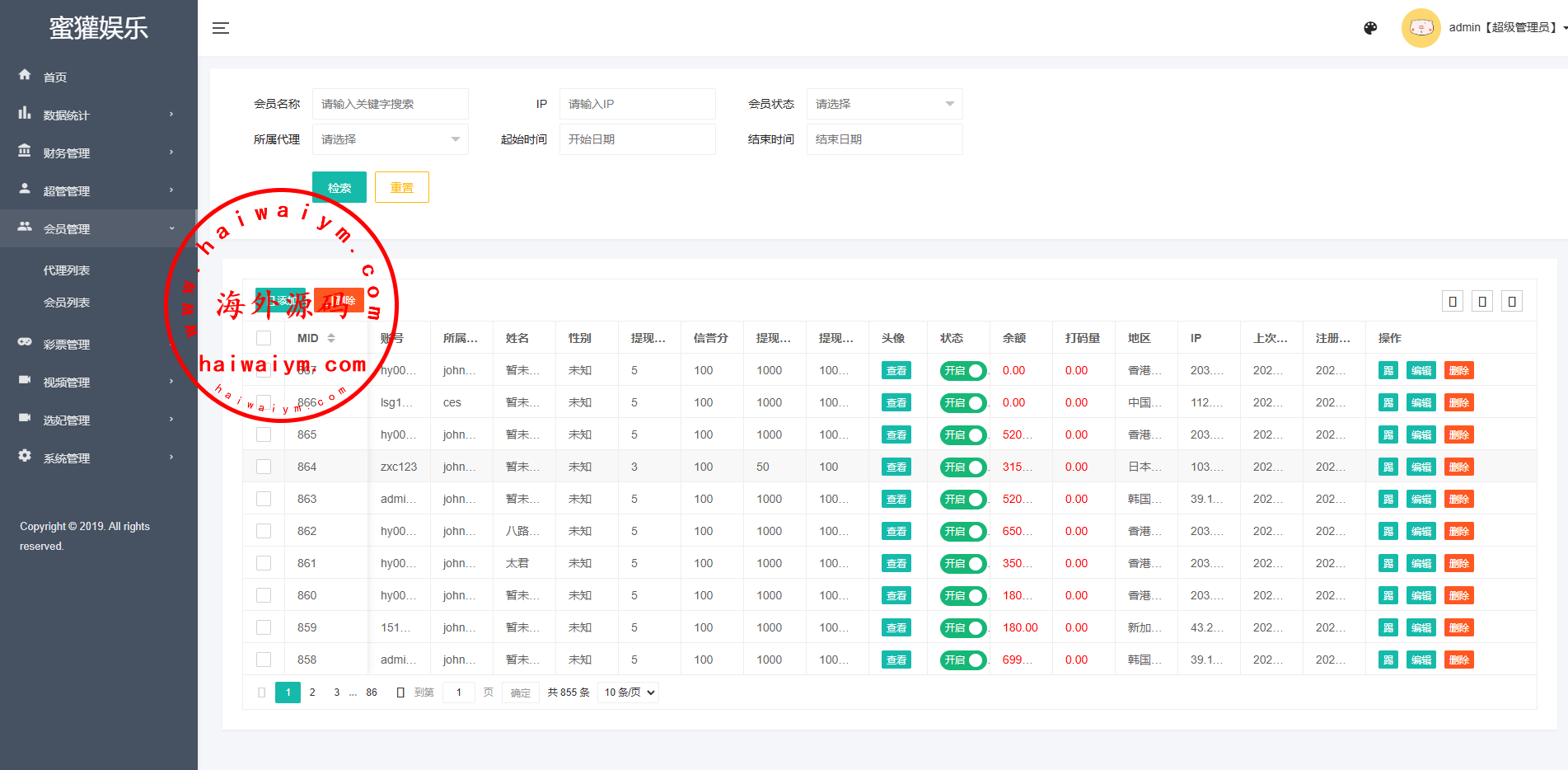Go to page 2 in pagination
The image size is (1568, 770).
point(312,693)
